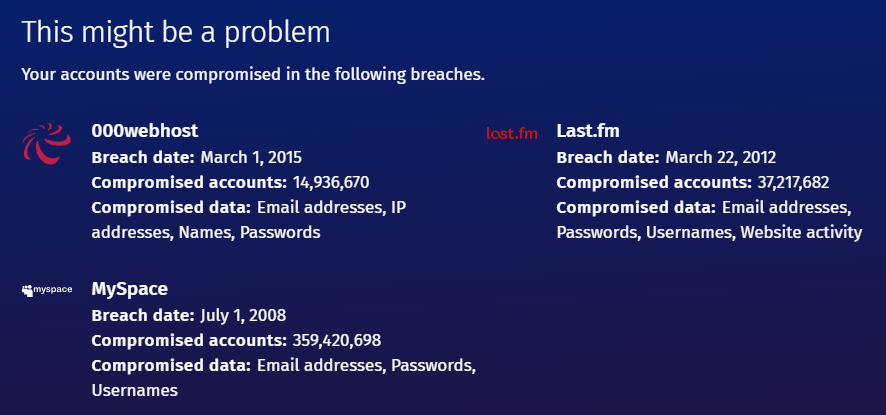
Task: Click MySpace compromised data "Usernames" text
Action: 134,390
